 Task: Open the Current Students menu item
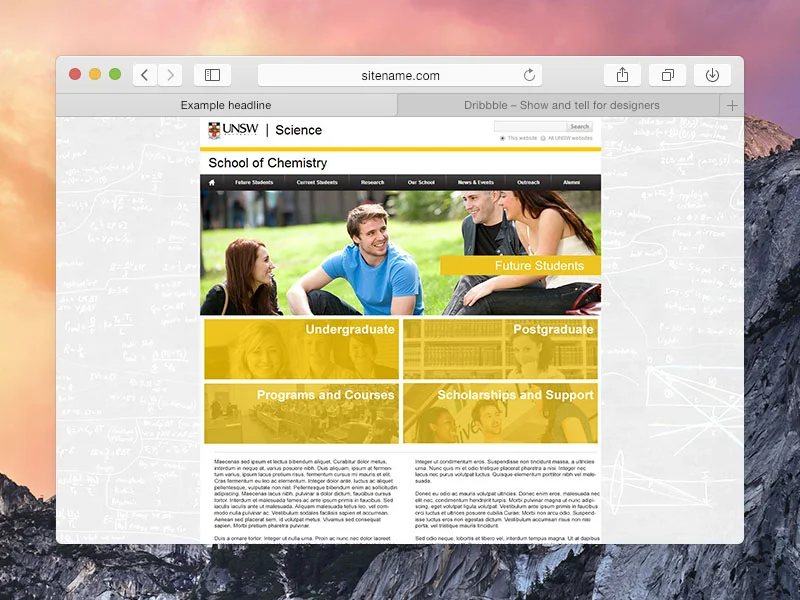[317, 182]
